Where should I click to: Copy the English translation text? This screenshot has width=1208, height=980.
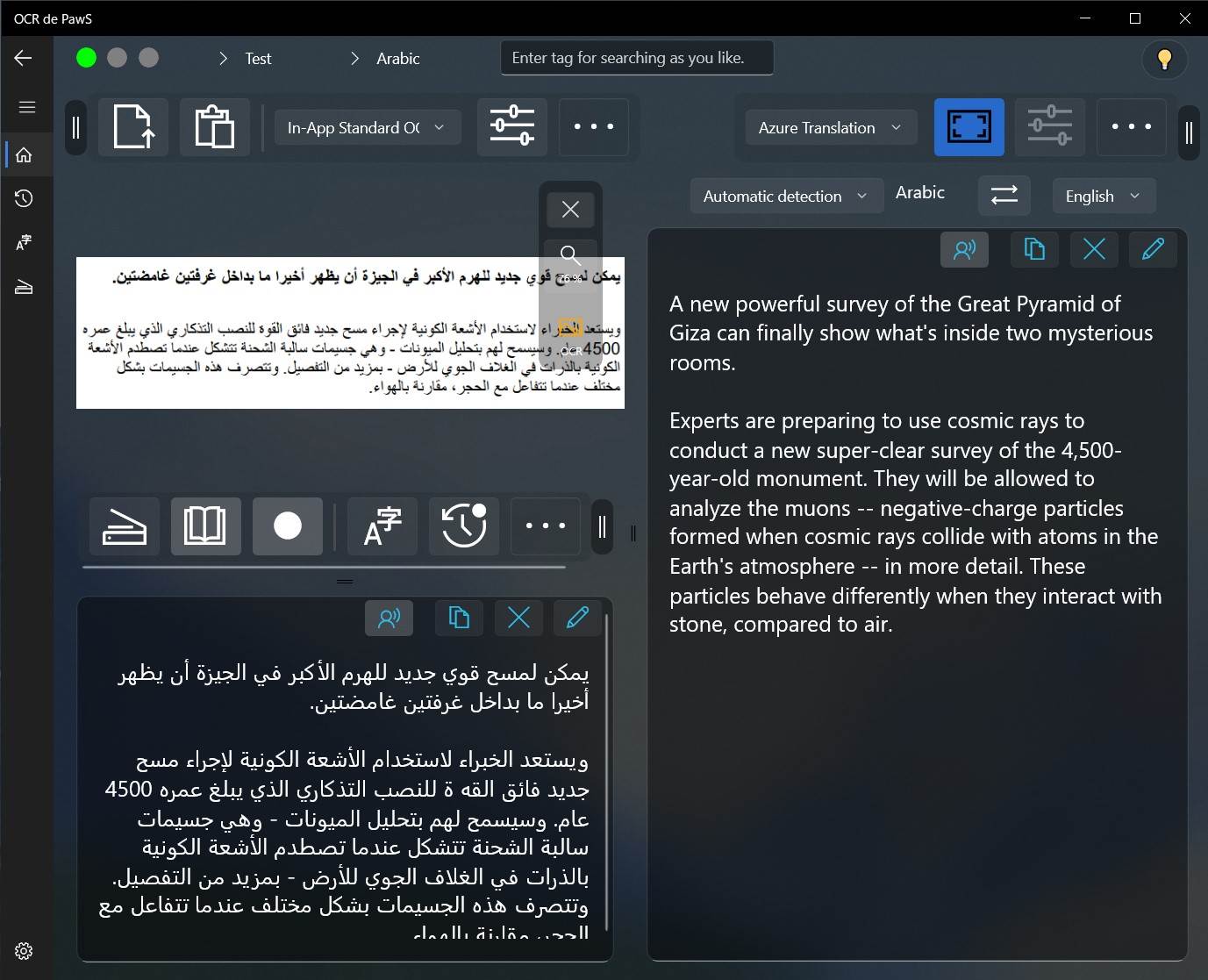tap(1034, 250)
